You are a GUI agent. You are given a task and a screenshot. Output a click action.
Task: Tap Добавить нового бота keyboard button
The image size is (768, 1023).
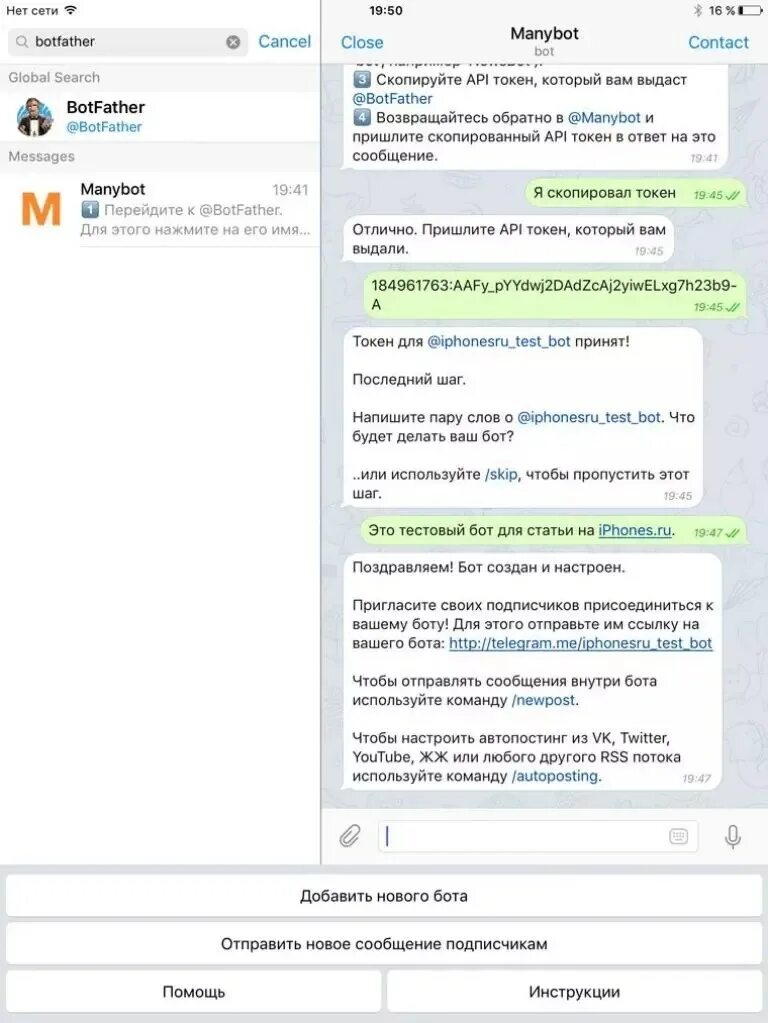click(x=384, y=896)
